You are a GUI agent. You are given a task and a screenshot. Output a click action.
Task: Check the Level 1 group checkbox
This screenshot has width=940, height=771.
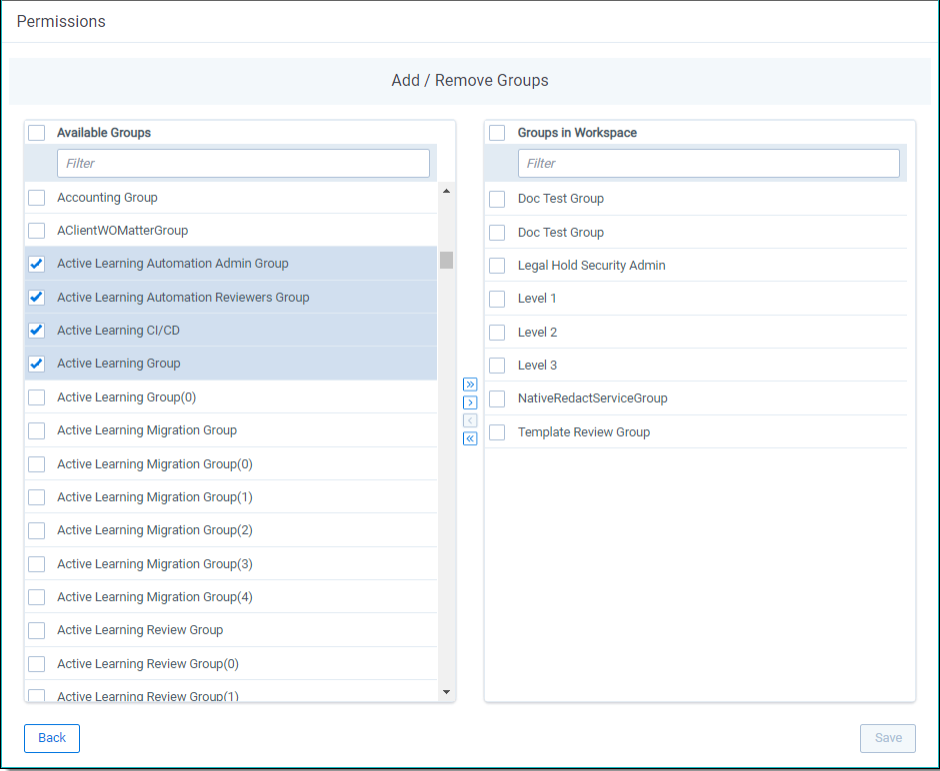point(497,298)
